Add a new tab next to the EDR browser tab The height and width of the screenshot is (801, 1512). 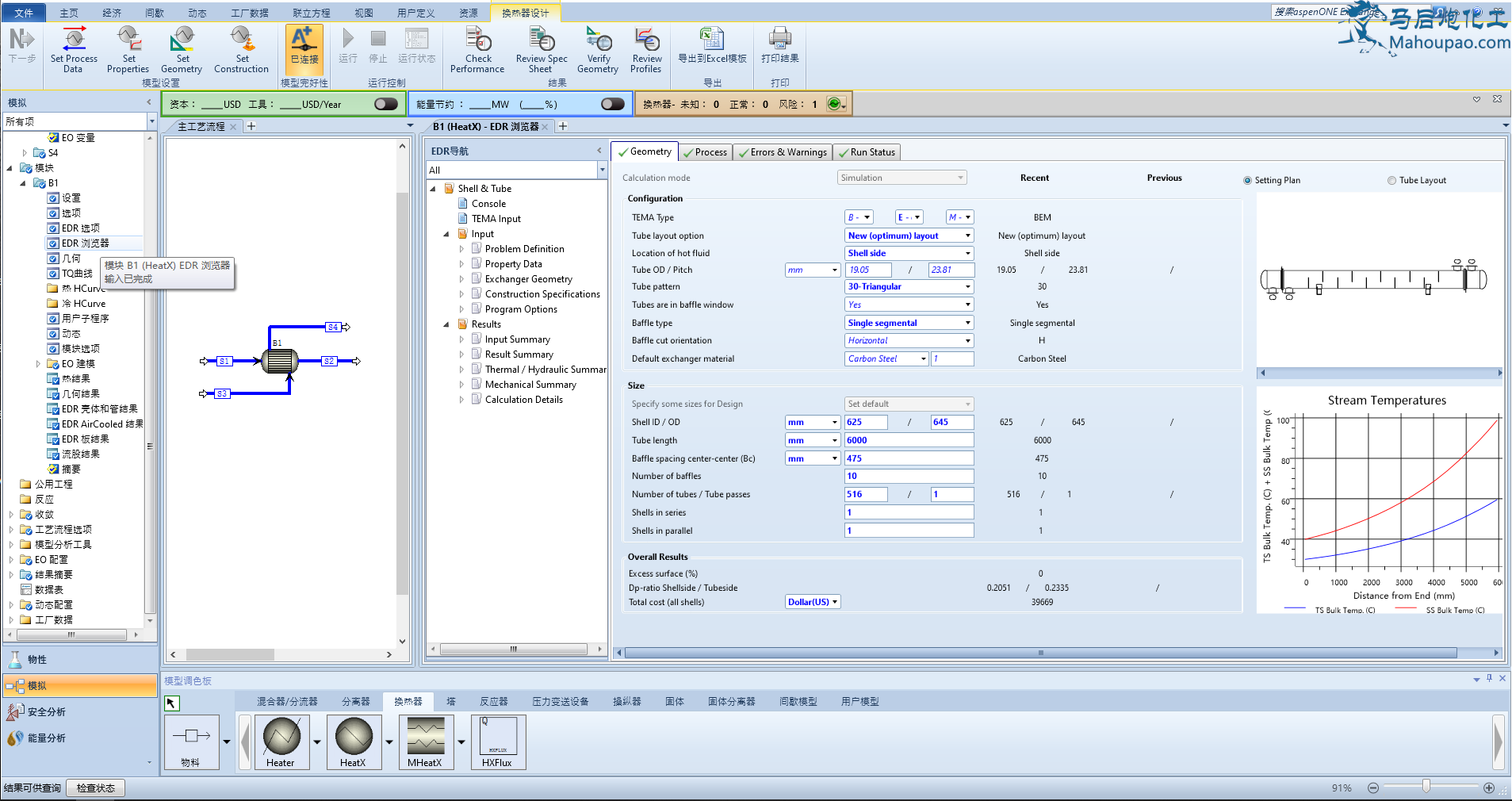pyautogui.click(x=563, y=126)
